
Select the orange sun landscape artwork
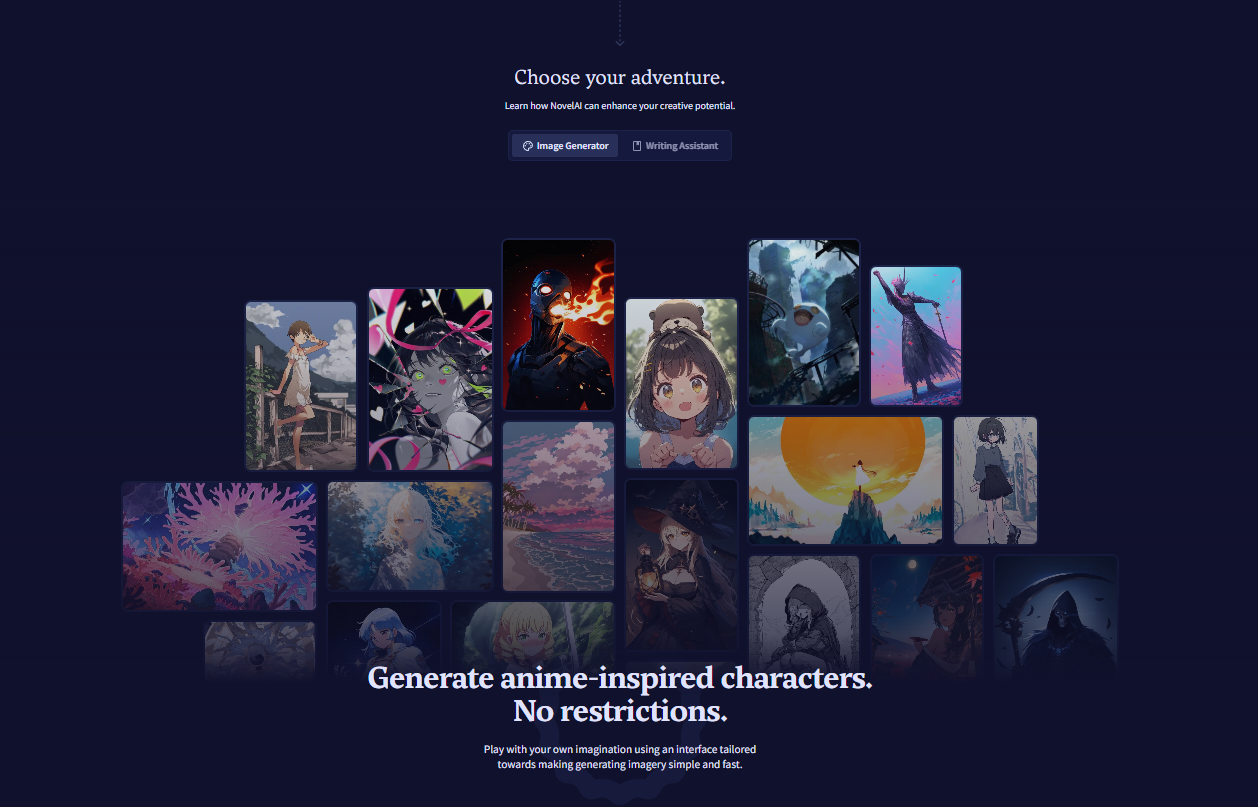click(845, 480)
